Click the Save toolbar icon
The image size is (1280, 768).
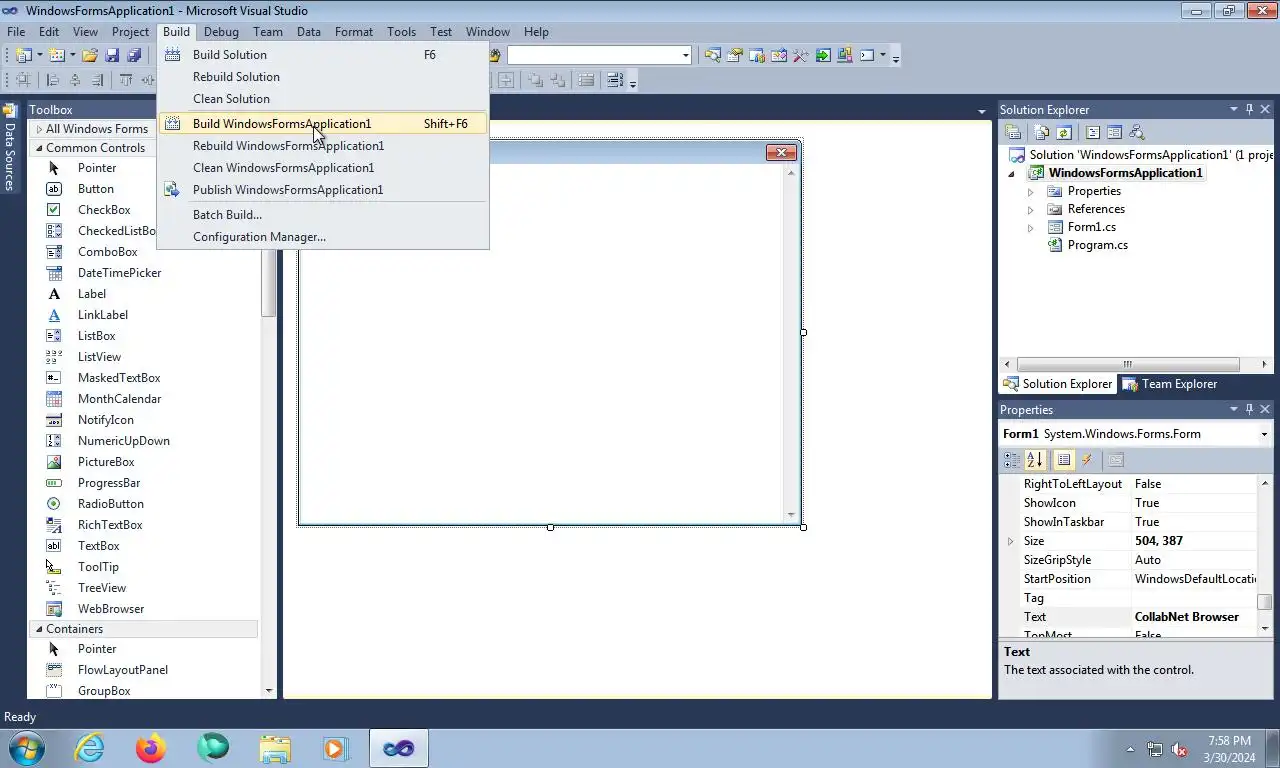pyautogui.click(x=112, y=55)
